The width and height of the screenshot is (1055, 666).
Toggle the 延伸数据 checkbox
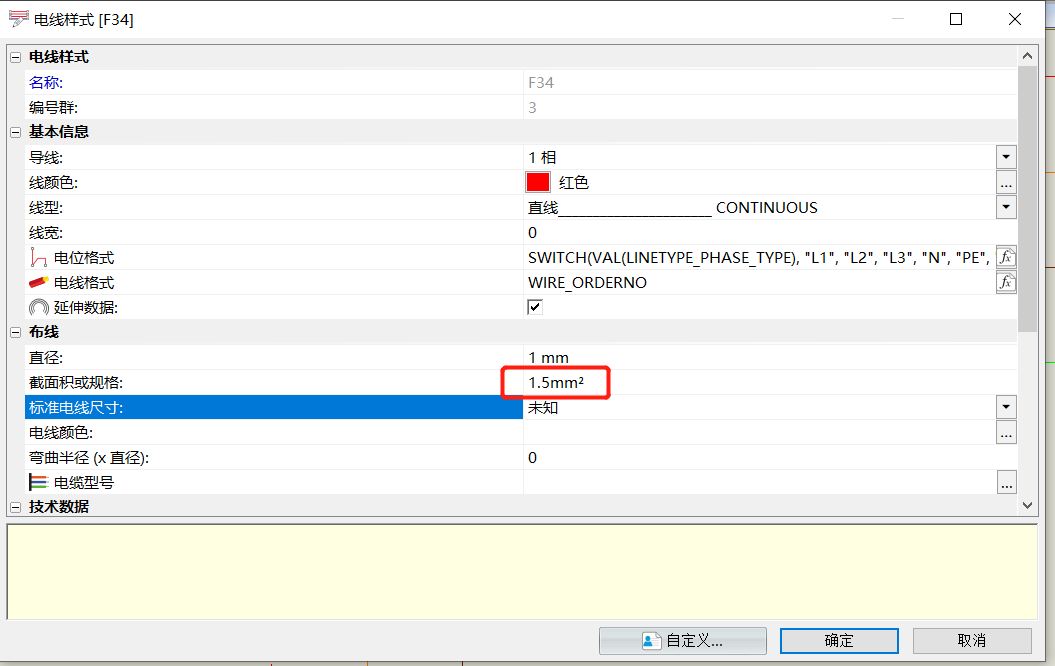click(x=535, y=307)
